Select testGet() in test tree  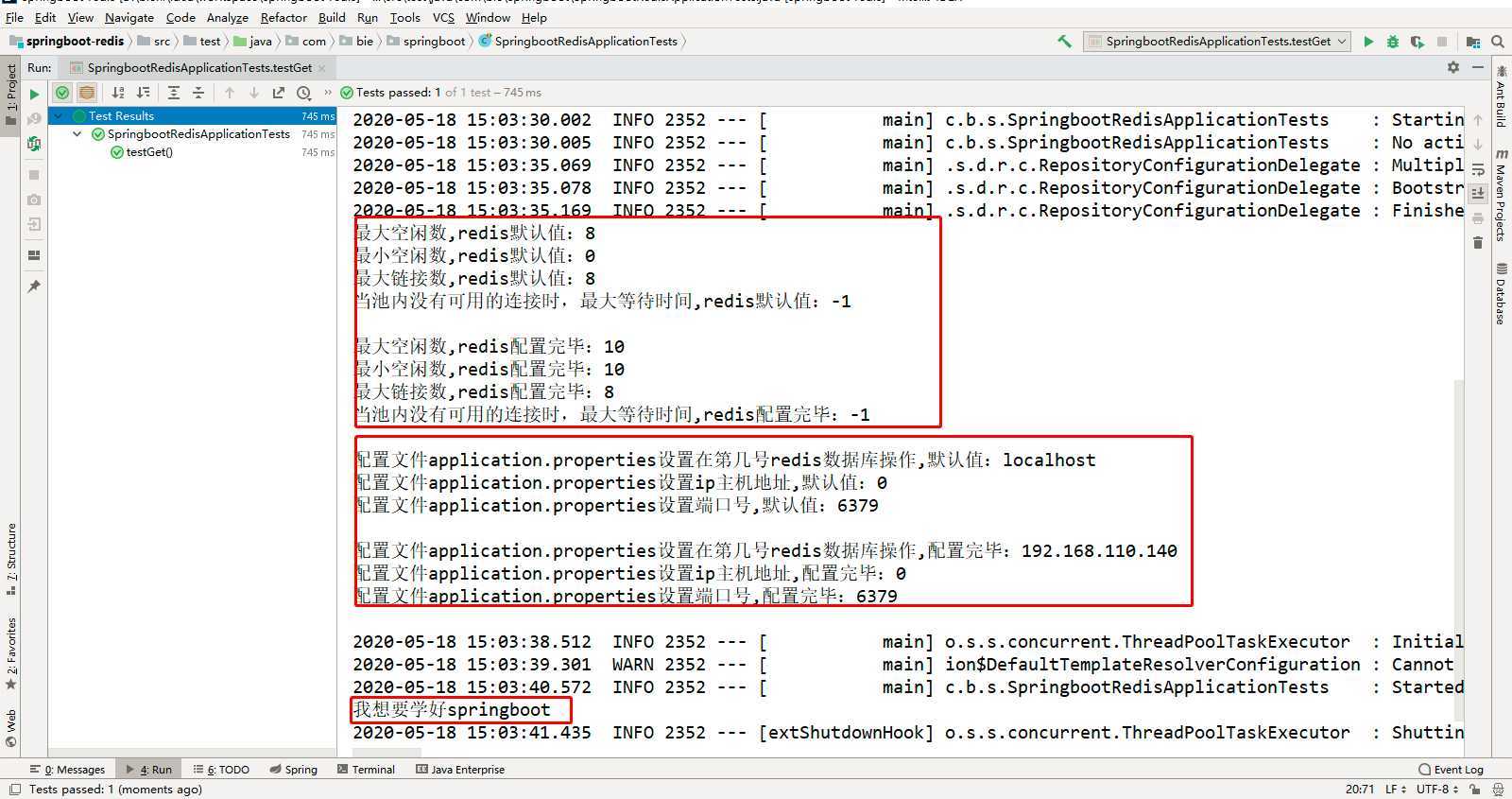coord(149,152)
